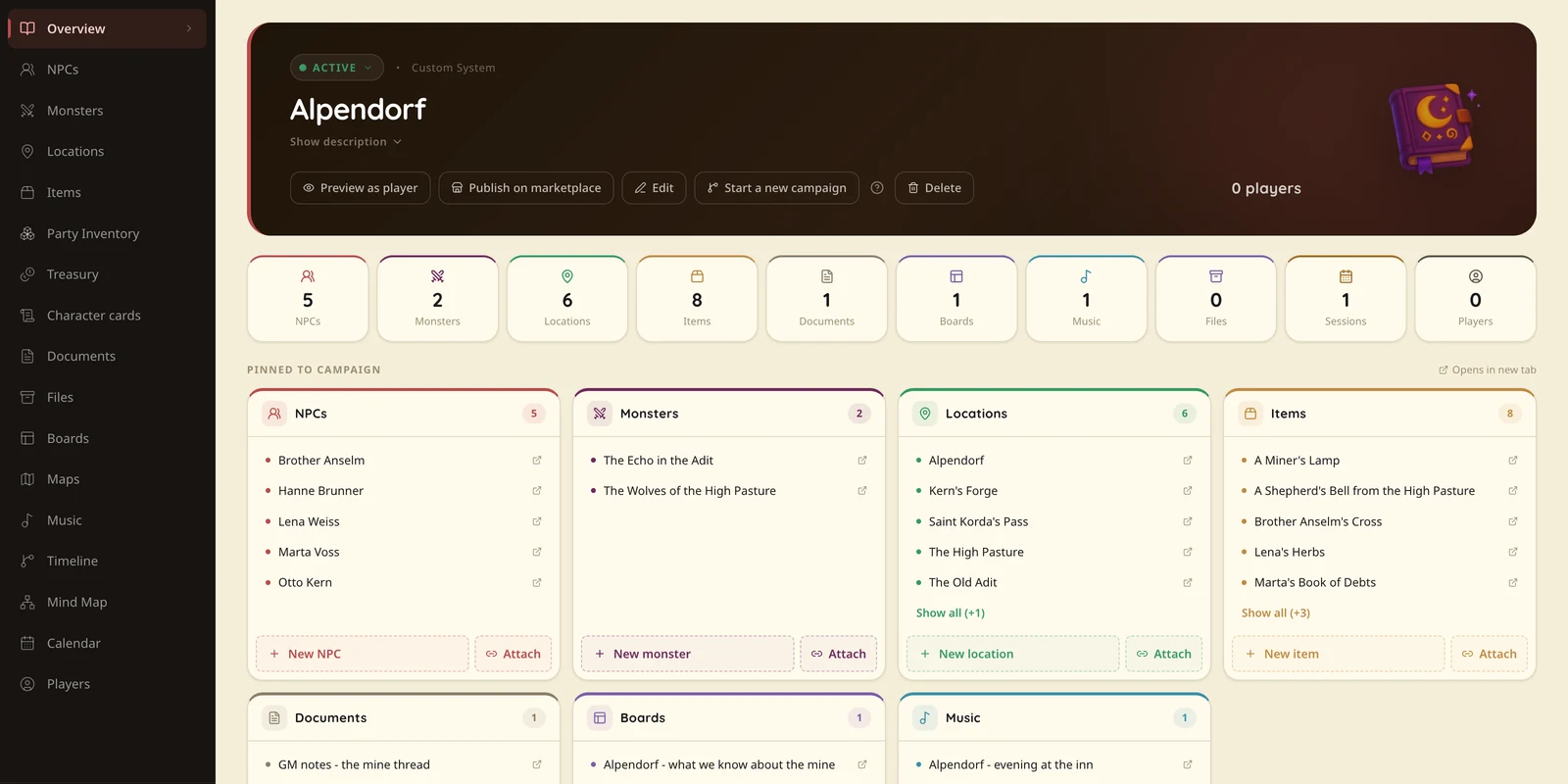Click the help question mark icon beside Start a new campaign
The width and height of the screenshot is (1568, 784).
[x=877, y=188]
